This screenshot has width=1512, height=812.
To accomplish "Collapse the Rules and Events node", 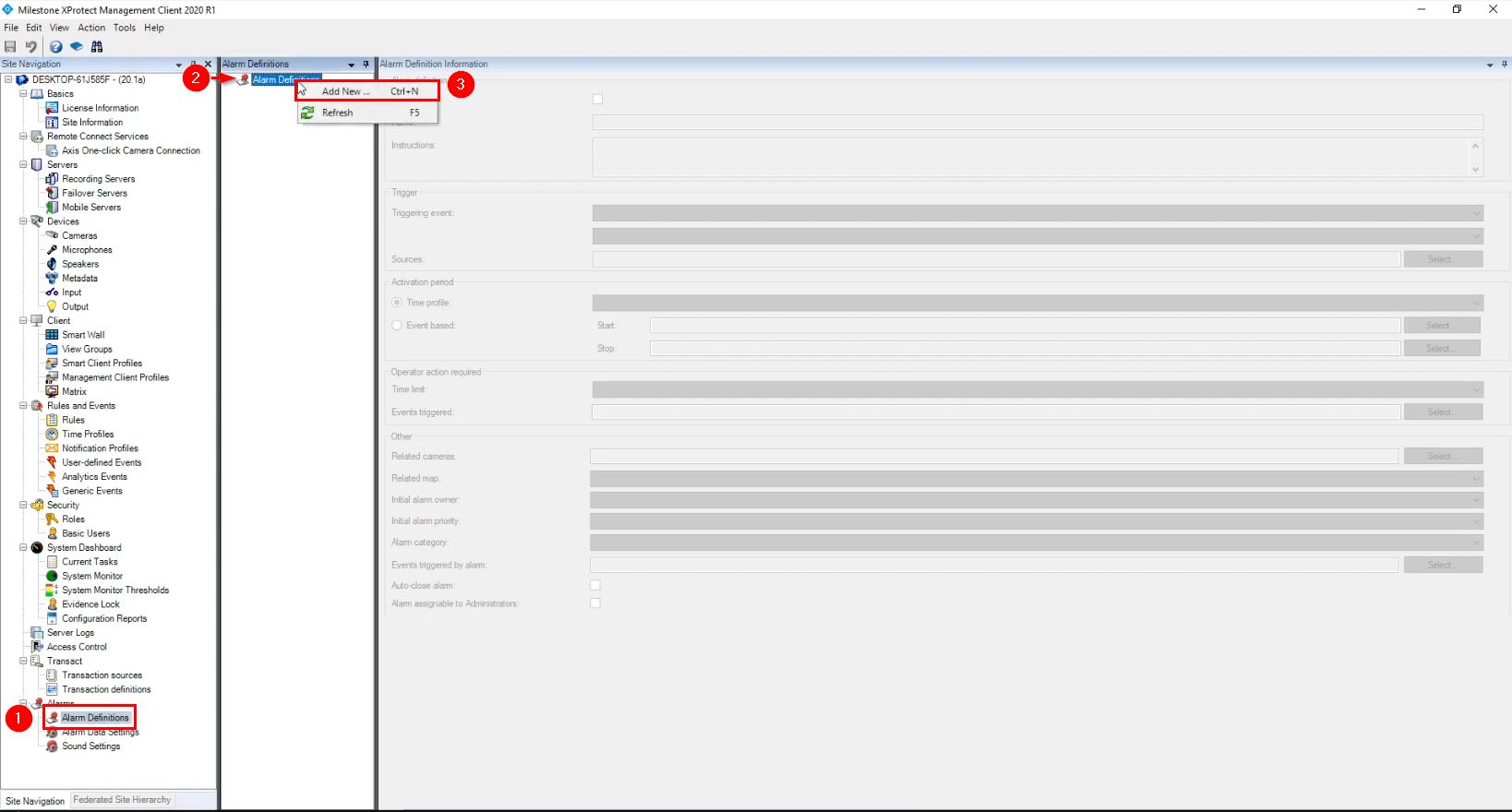I will (24, 406).
